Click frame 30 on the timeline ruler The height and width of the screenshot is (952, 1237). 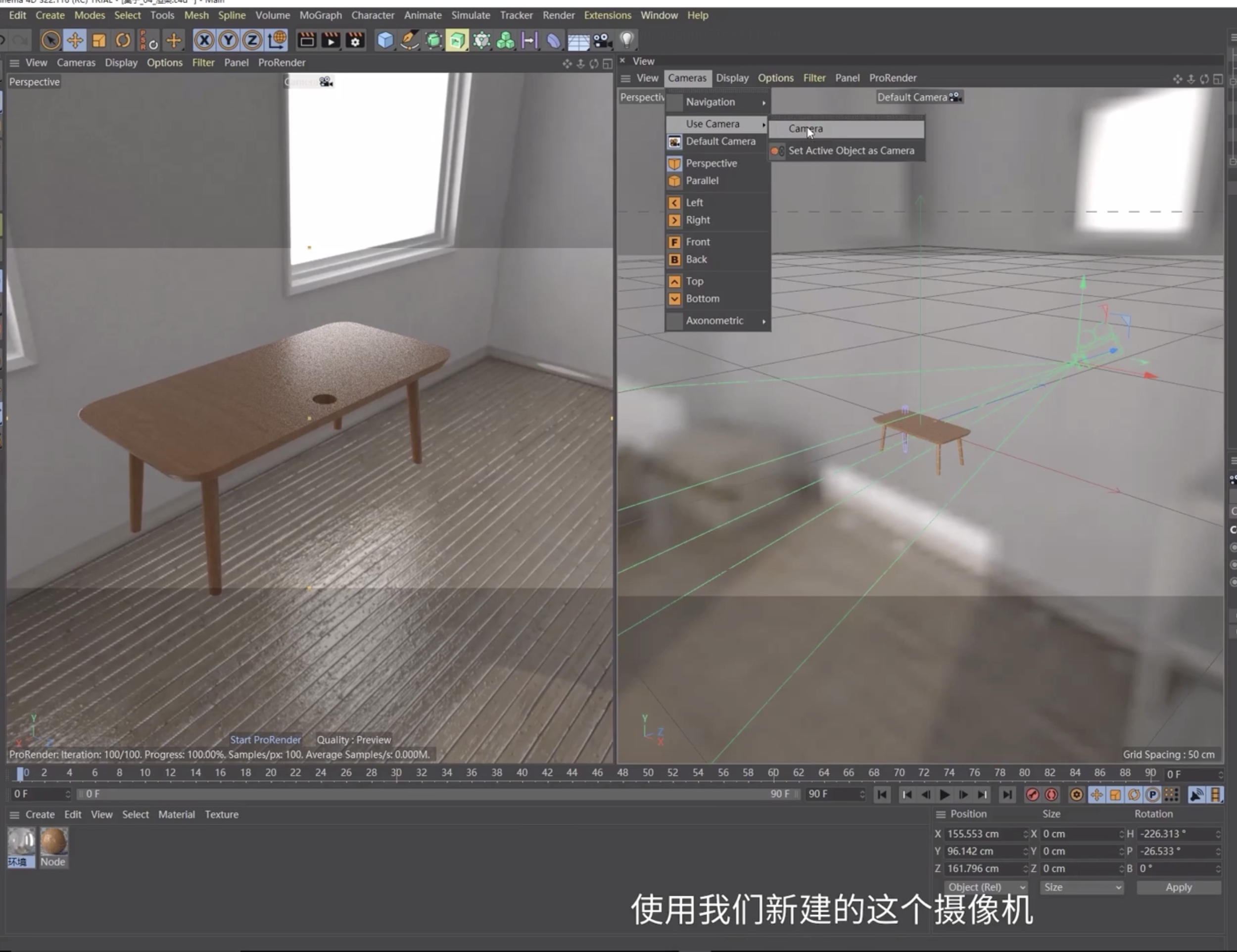pyautogui.click(x=396, y=772)
